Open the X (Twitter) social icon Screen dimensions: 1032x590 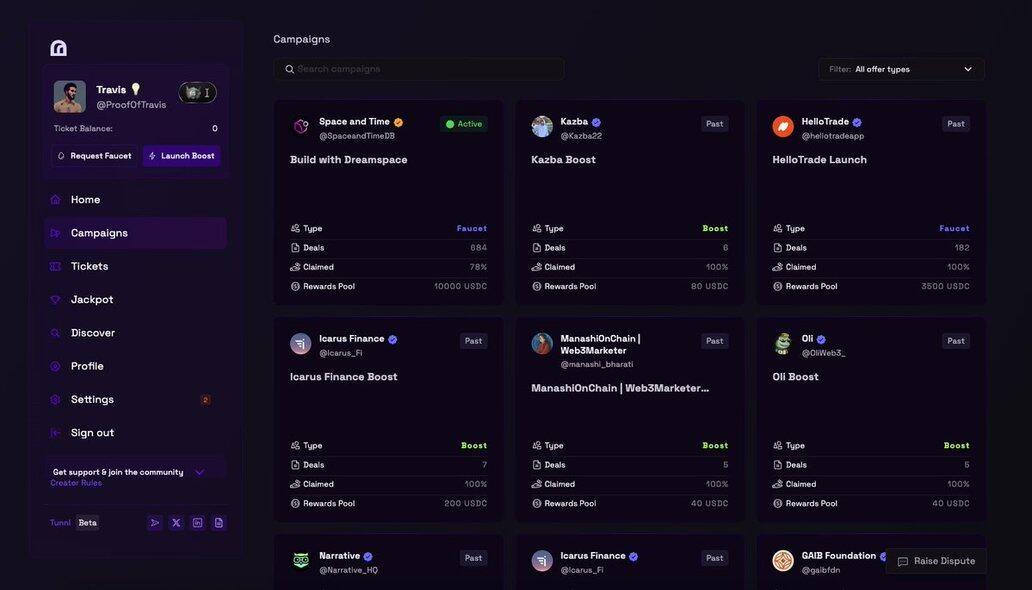(x=176, y=523)
